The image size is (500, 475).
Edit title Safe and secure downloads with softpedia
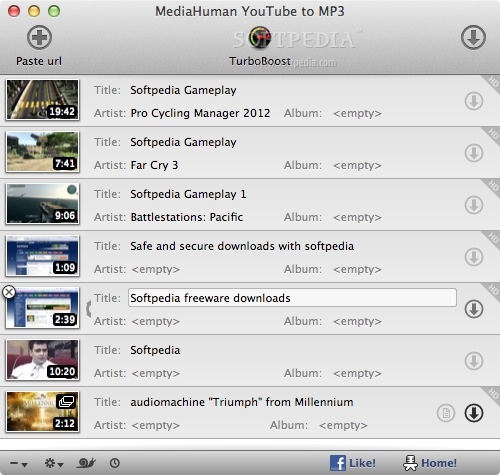tap(242, 246)
